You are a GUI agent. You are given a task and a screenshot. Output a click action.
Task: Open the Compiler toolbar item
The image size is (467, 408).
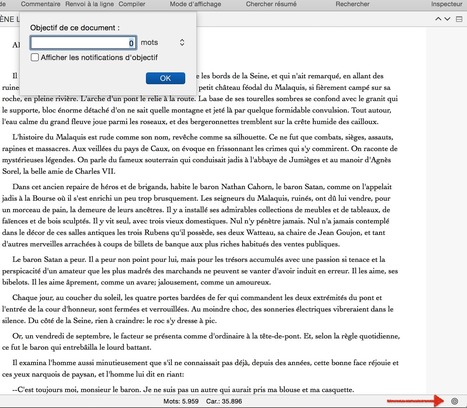click(132, 4)
